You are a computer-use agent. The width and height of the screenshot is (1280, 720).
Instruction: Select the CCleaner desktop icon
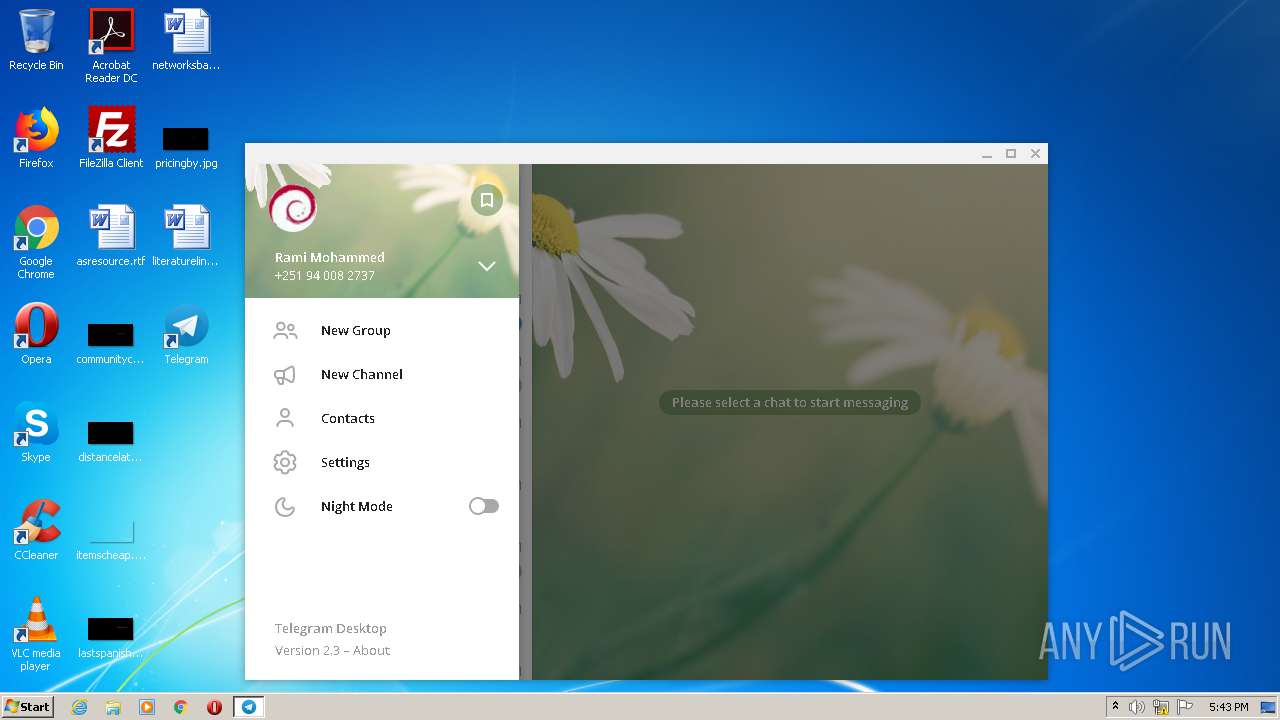tap(36, 530)
